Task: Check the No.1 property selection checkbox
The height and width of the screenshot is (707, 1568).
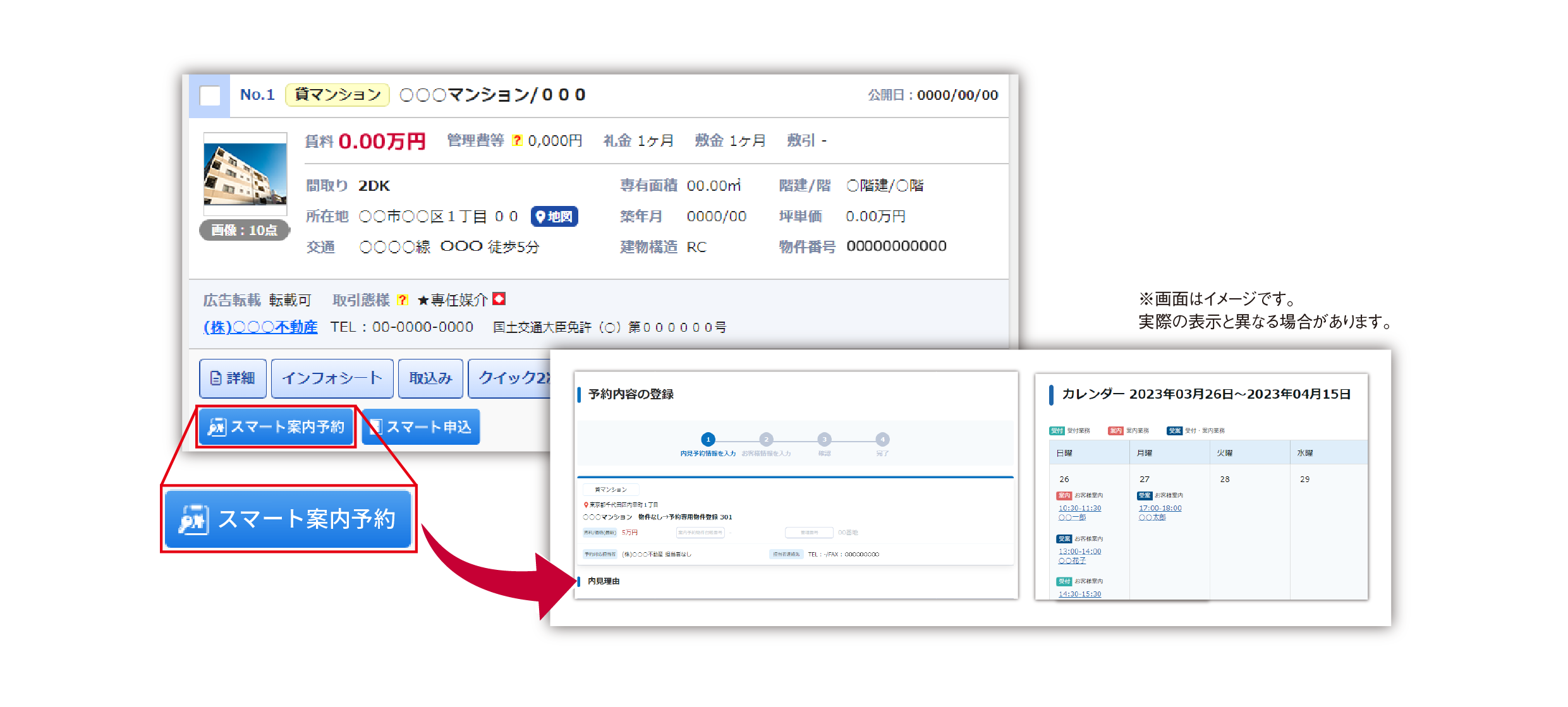Action: [210, 95]
